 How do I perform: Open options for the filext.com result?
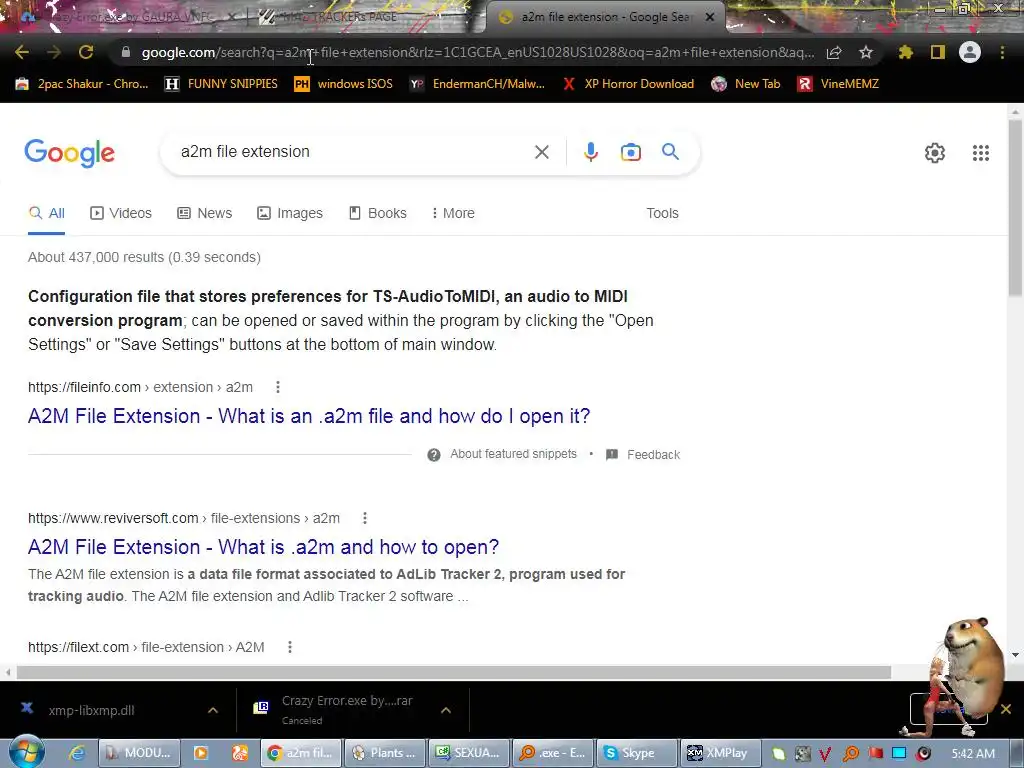coord(289,647)
